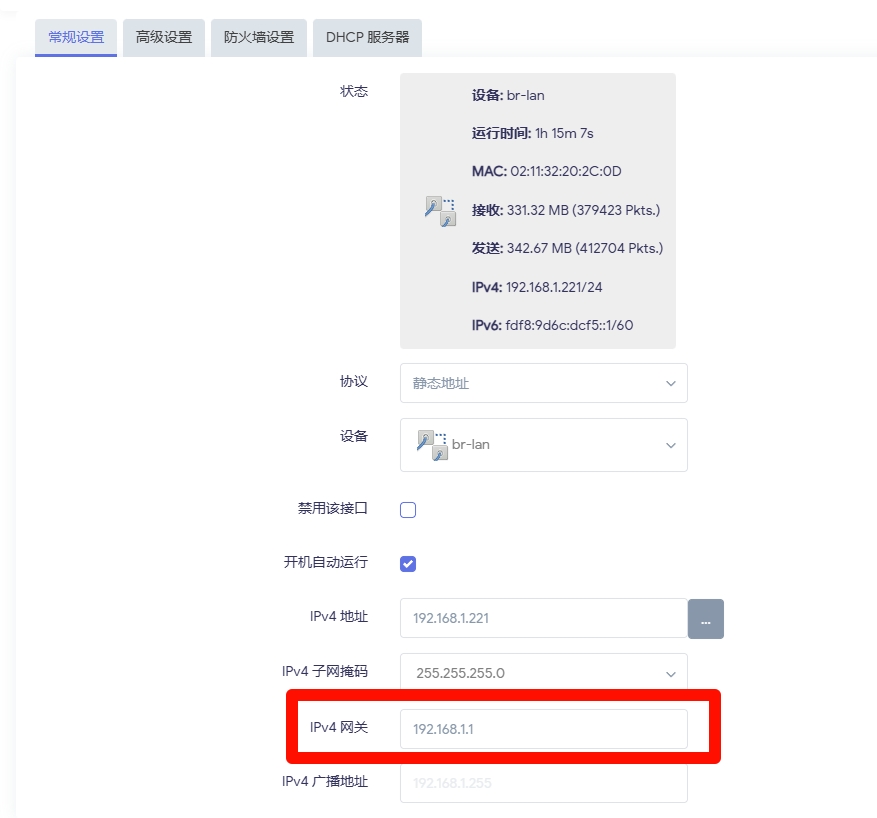This screenshot has width=877, height=818.
Task: Switch to the 常规设置 tab
Action: (x=76, y=38)
